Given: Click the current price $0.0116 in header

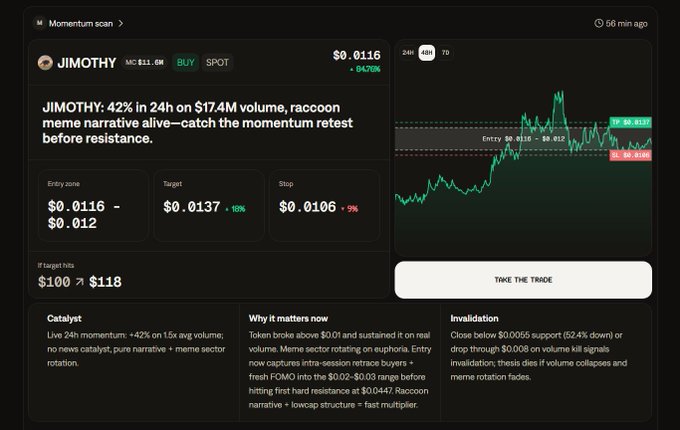Looking at the screenshot, I should pos(356,55).
